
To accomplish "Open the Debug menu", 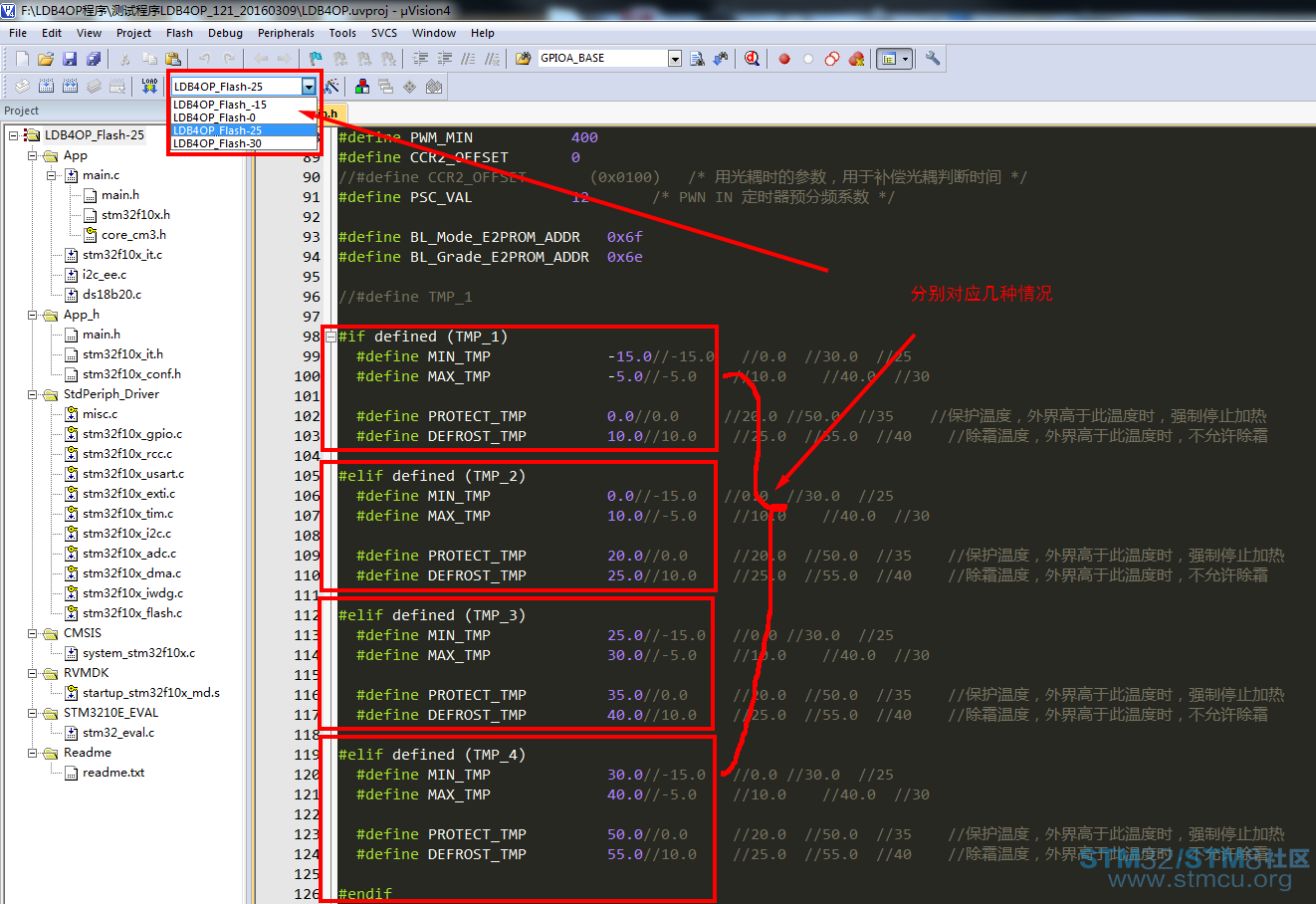I will (225, 33).
